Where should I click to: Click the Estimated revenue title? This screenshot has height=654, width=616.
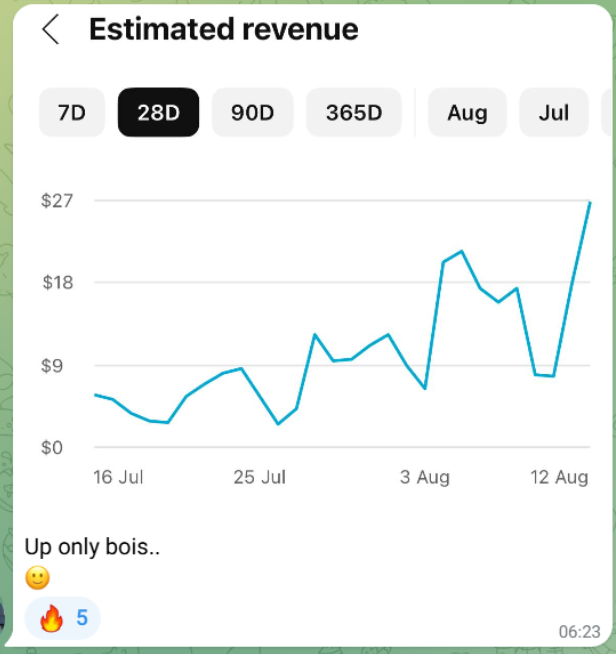[223, 30]
